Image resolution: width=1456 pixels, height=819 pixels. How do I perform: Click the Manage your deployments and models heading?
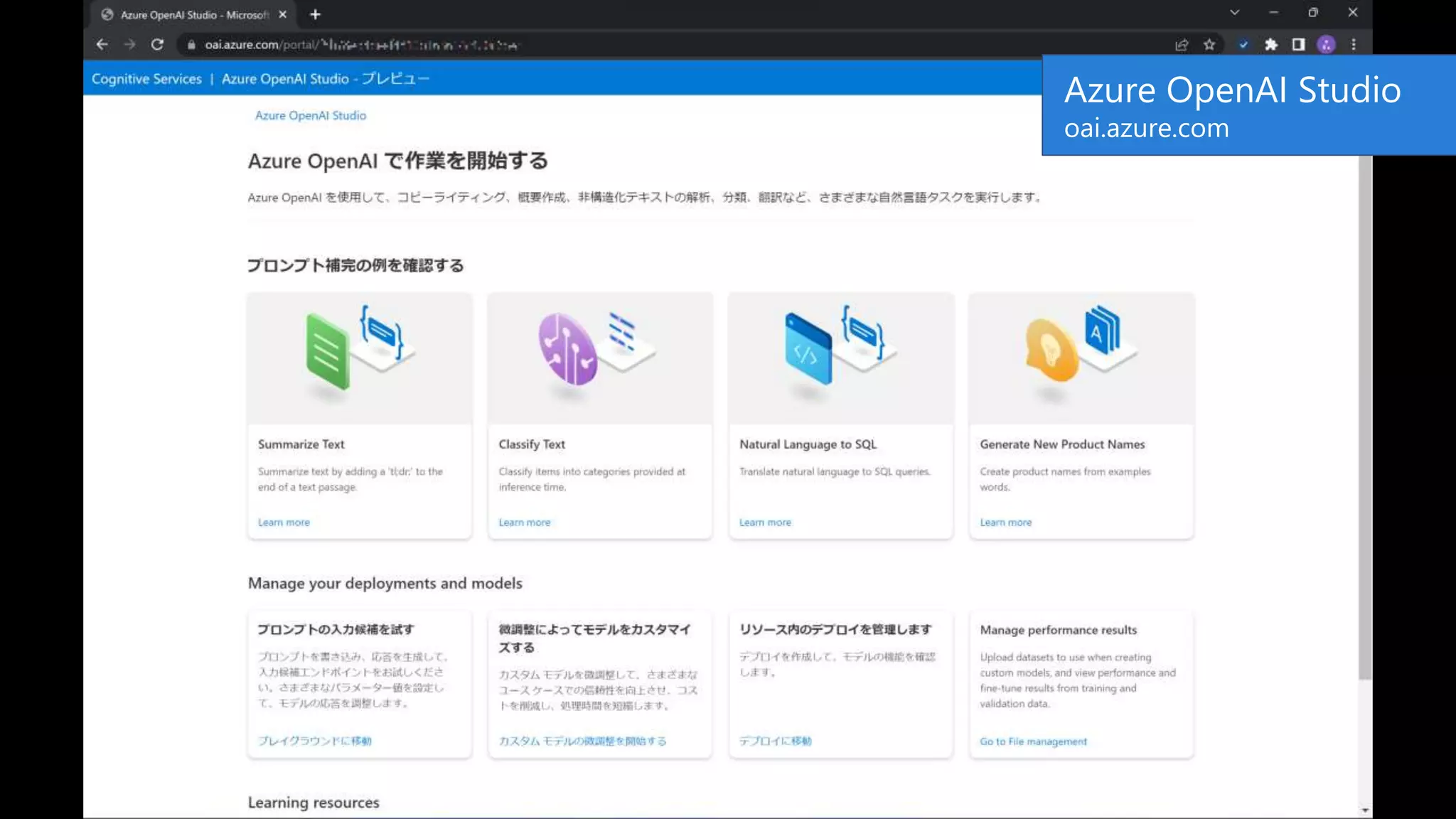(385, 584)
